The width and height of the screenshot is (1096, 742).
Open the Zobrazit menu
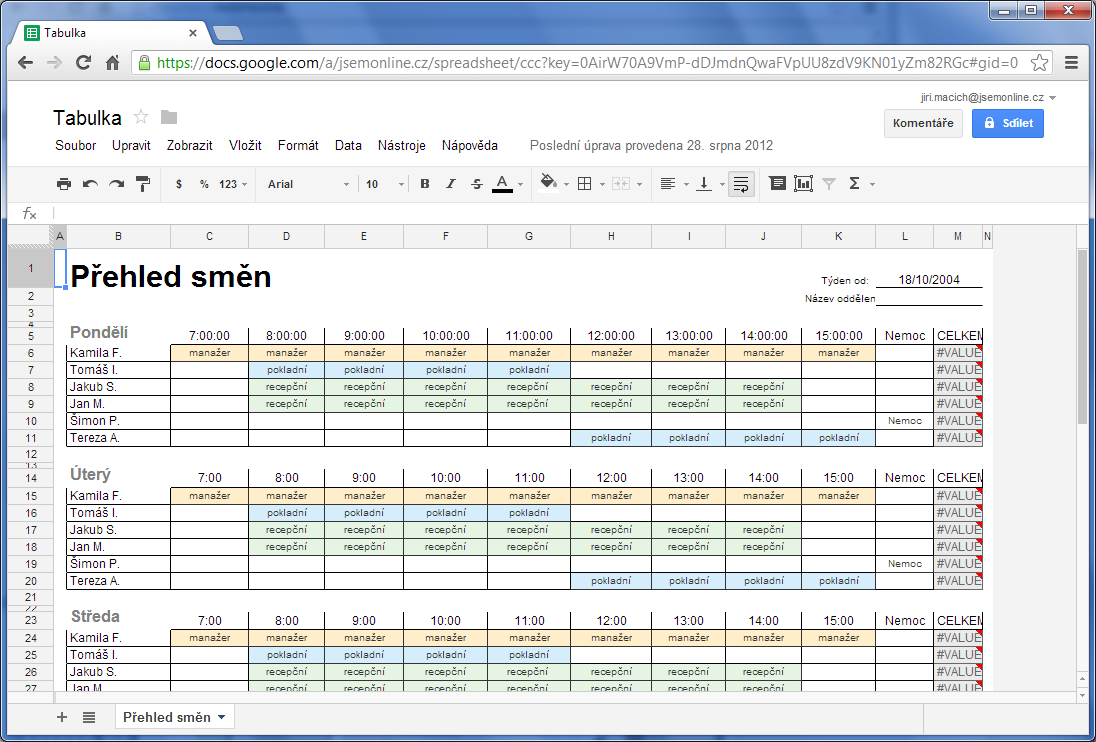pyautogui.click(x=189, y=145)
